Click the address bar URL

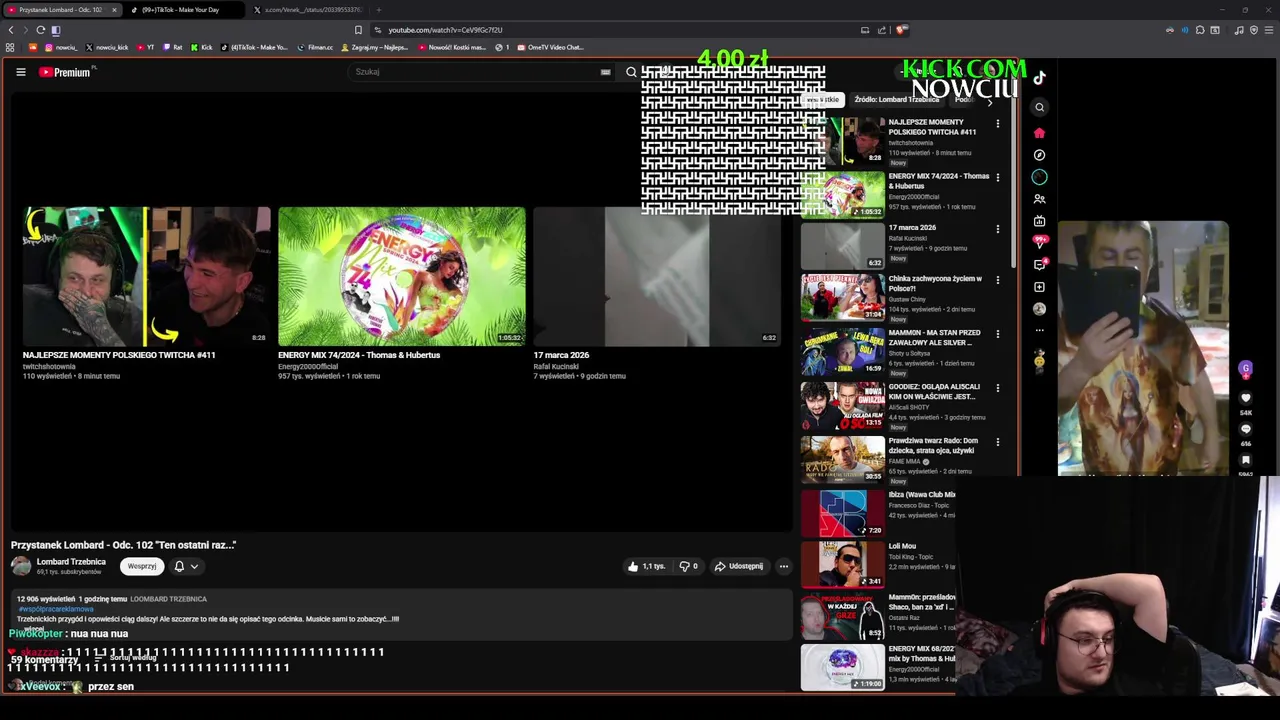coord(445,30)
